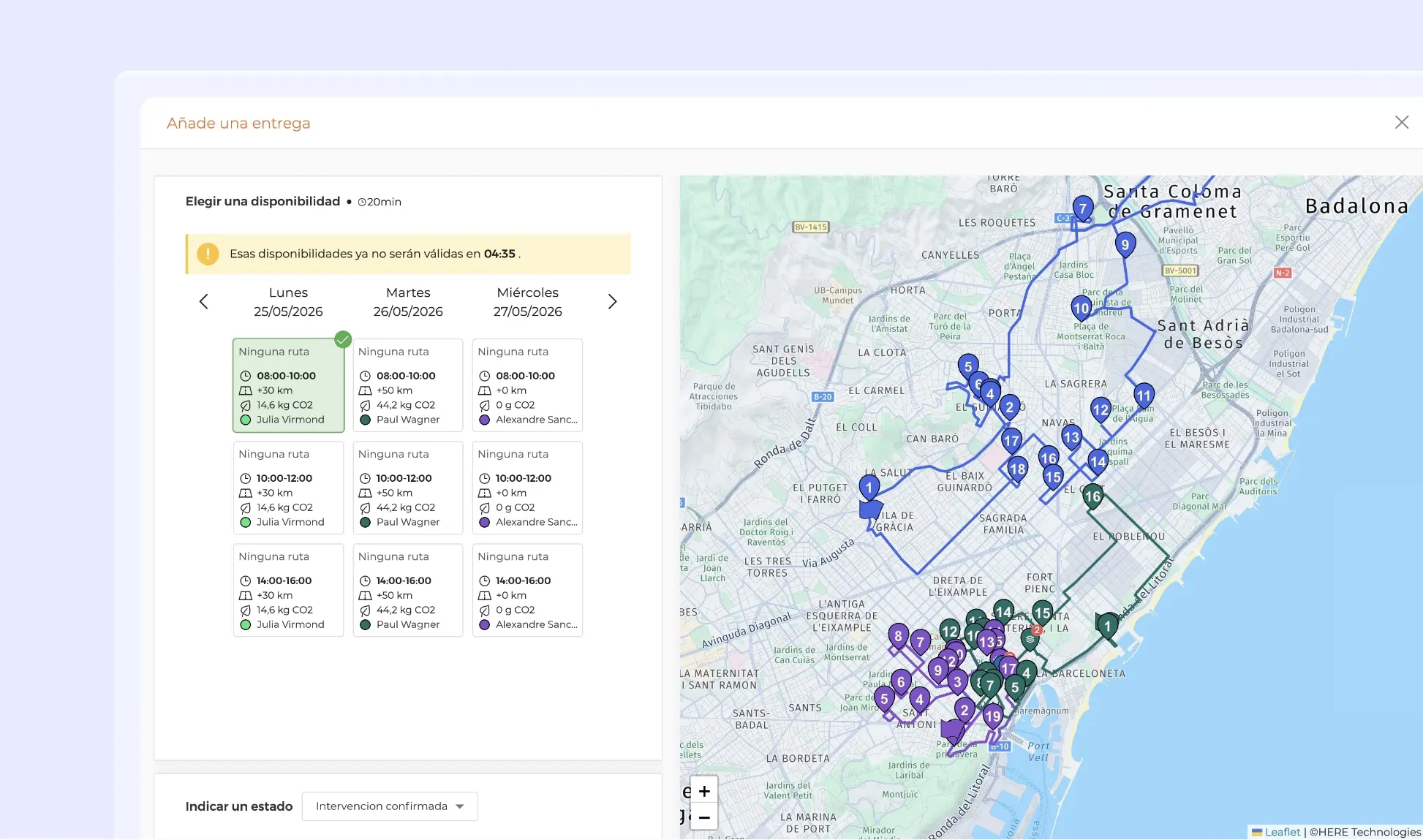The height and width of the screenshot is (840, 1423).
Task: Click blue map marker 5 near El Carmel
Action: pyautogui.click(x=968, y=366)
